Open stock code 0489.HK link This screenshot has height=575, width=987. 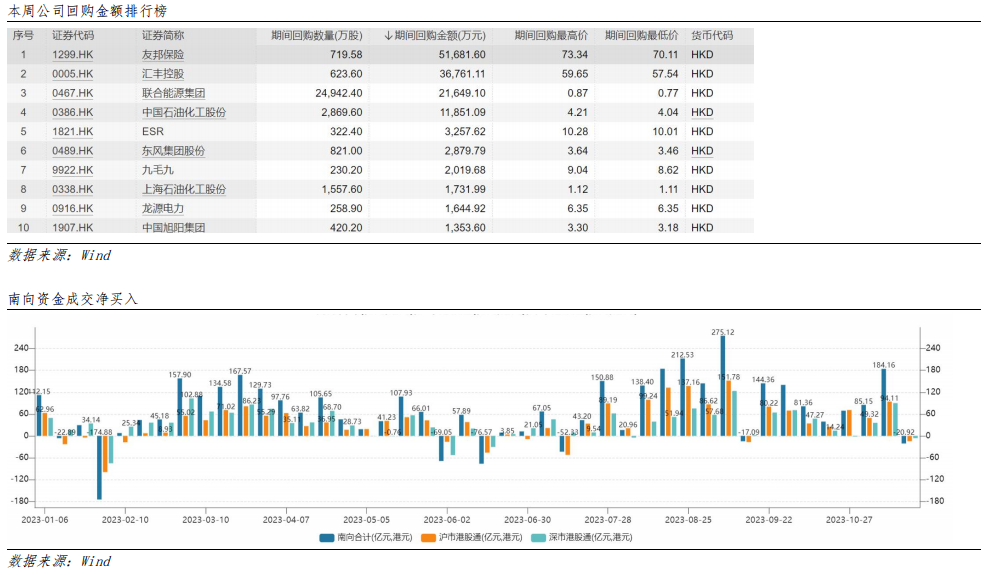coord(72,151)
